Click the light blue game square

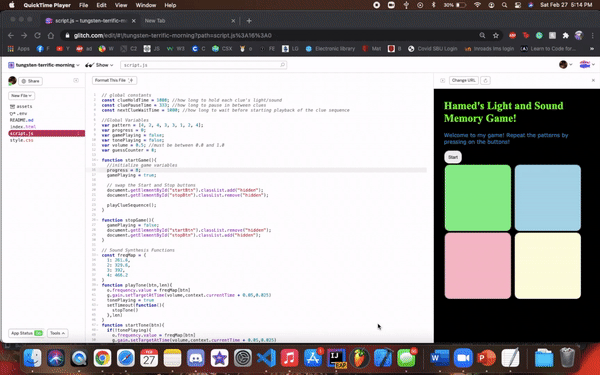click(548, 198)
